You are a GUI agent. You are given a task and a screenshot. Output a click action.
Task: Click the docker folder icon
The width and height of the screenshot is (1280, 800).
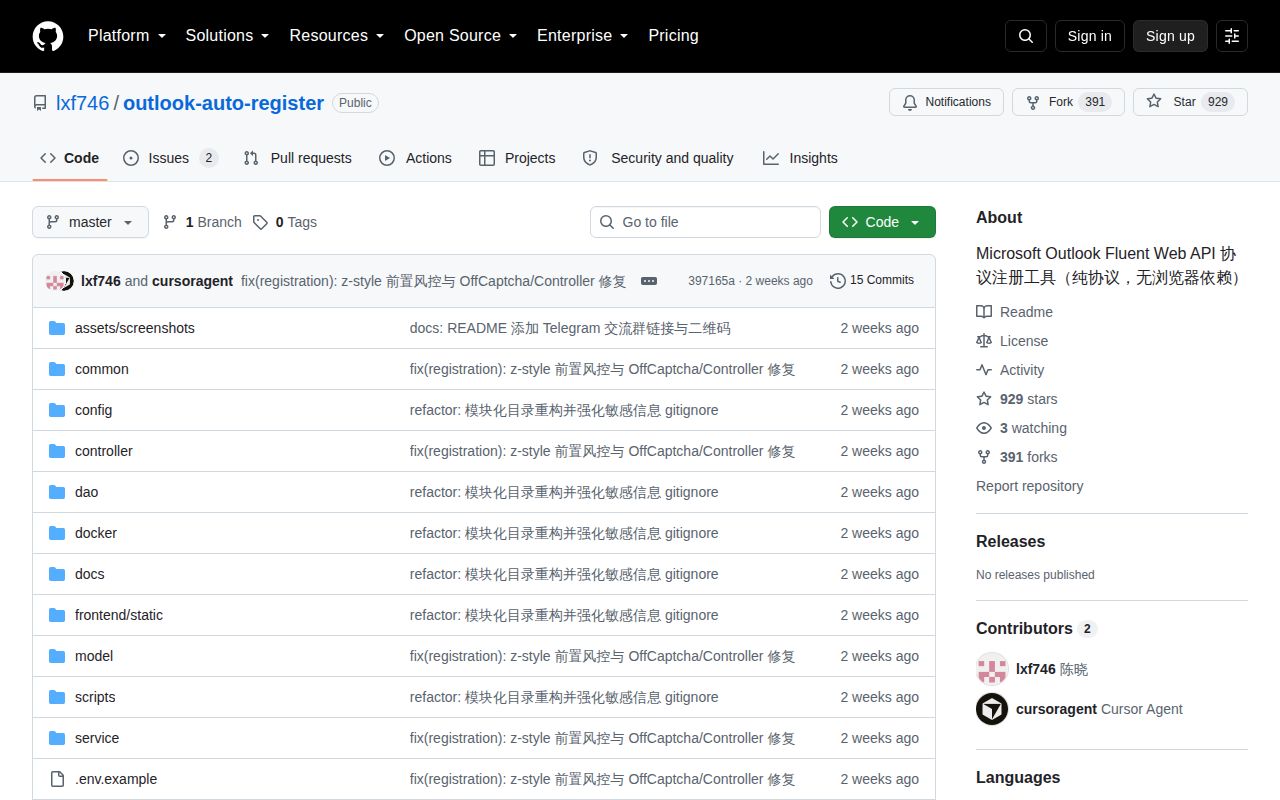coord(57,533)
